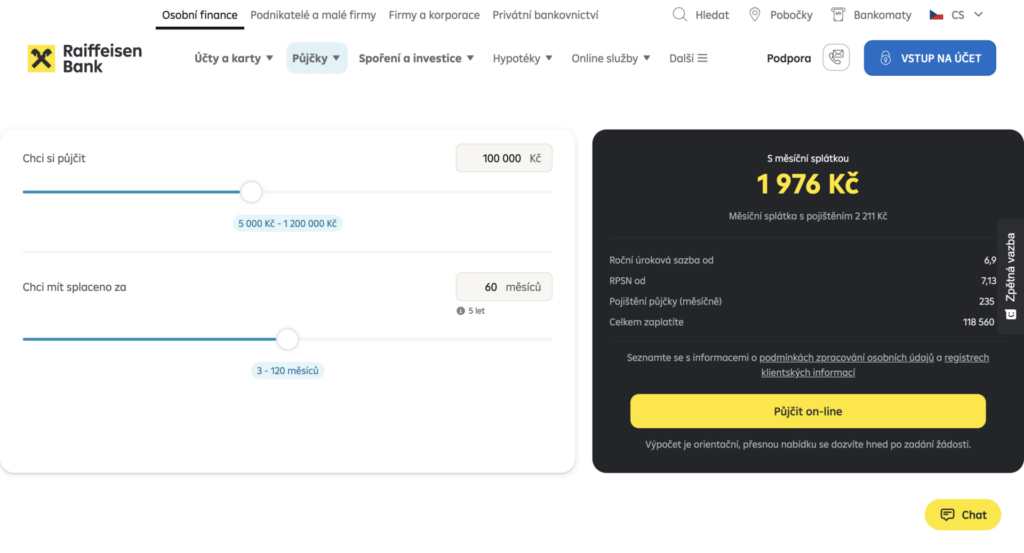Expand the Účty a karty dropdown
This screenshot has width=1024, height=553.
click(234, 58)
